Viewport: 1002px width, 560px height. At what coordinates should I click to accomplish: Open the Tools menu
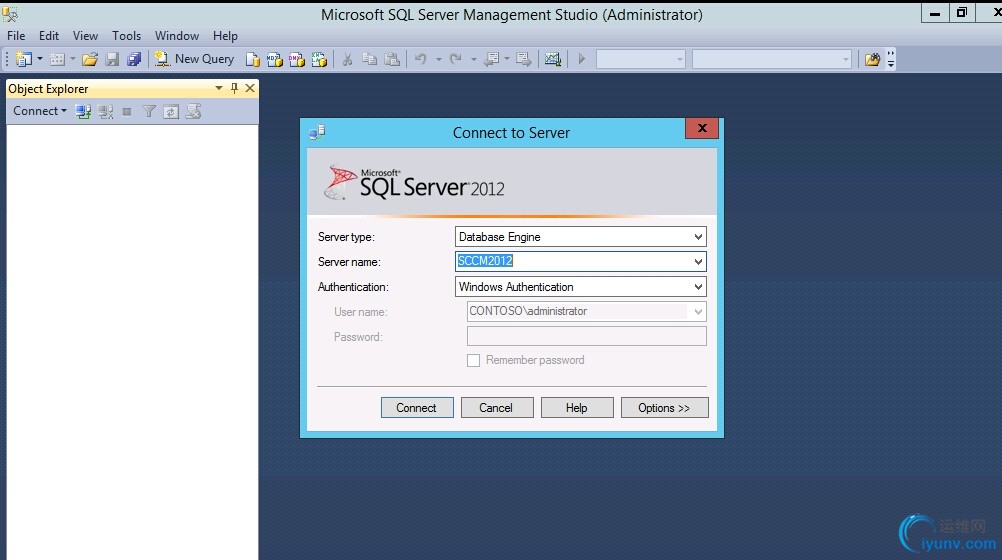pos(127,36)
